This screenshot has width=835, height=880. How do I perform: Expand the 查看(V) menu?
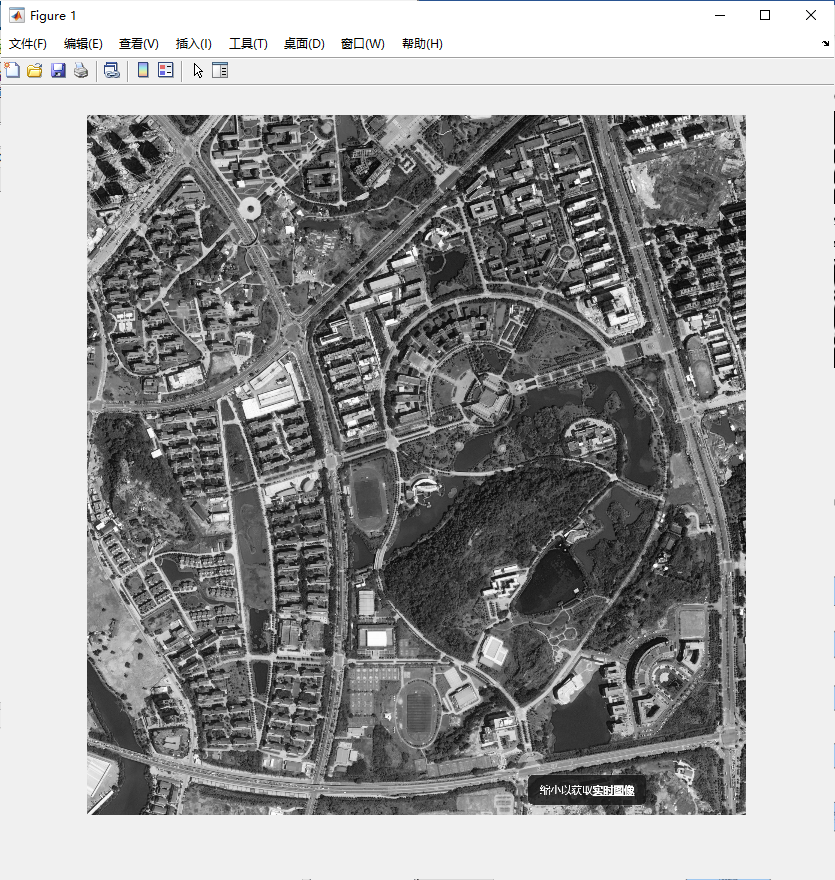pyautogui.click(x=139, y=44)
